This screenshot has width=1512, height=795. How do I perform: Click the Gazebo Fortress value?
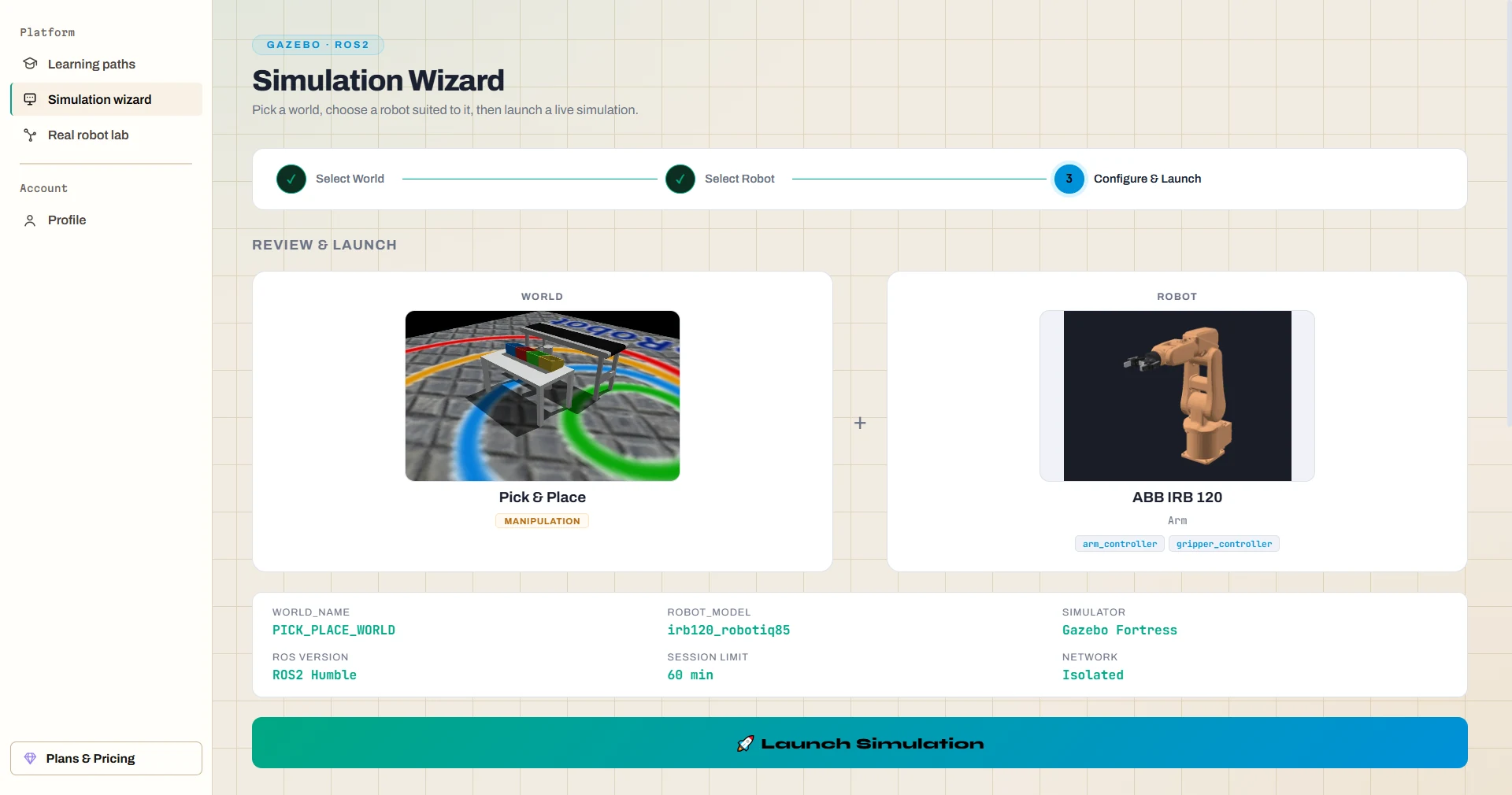(1120, 630)
